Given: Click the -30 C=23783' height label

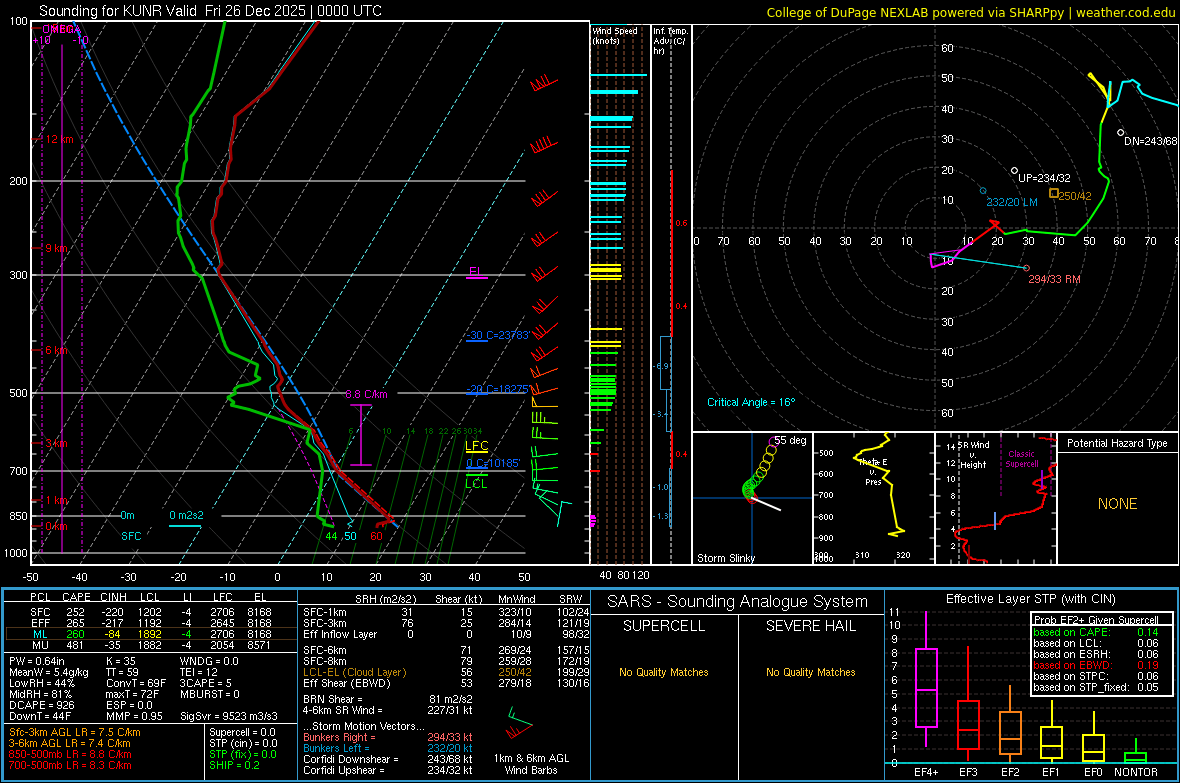Looking at the screenshot, I should (x=498, y=335).
